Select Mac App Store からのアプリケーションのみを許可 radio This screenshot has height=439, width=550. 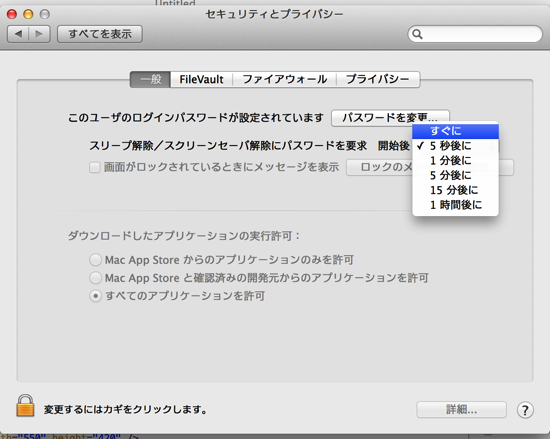click(95, 260)
